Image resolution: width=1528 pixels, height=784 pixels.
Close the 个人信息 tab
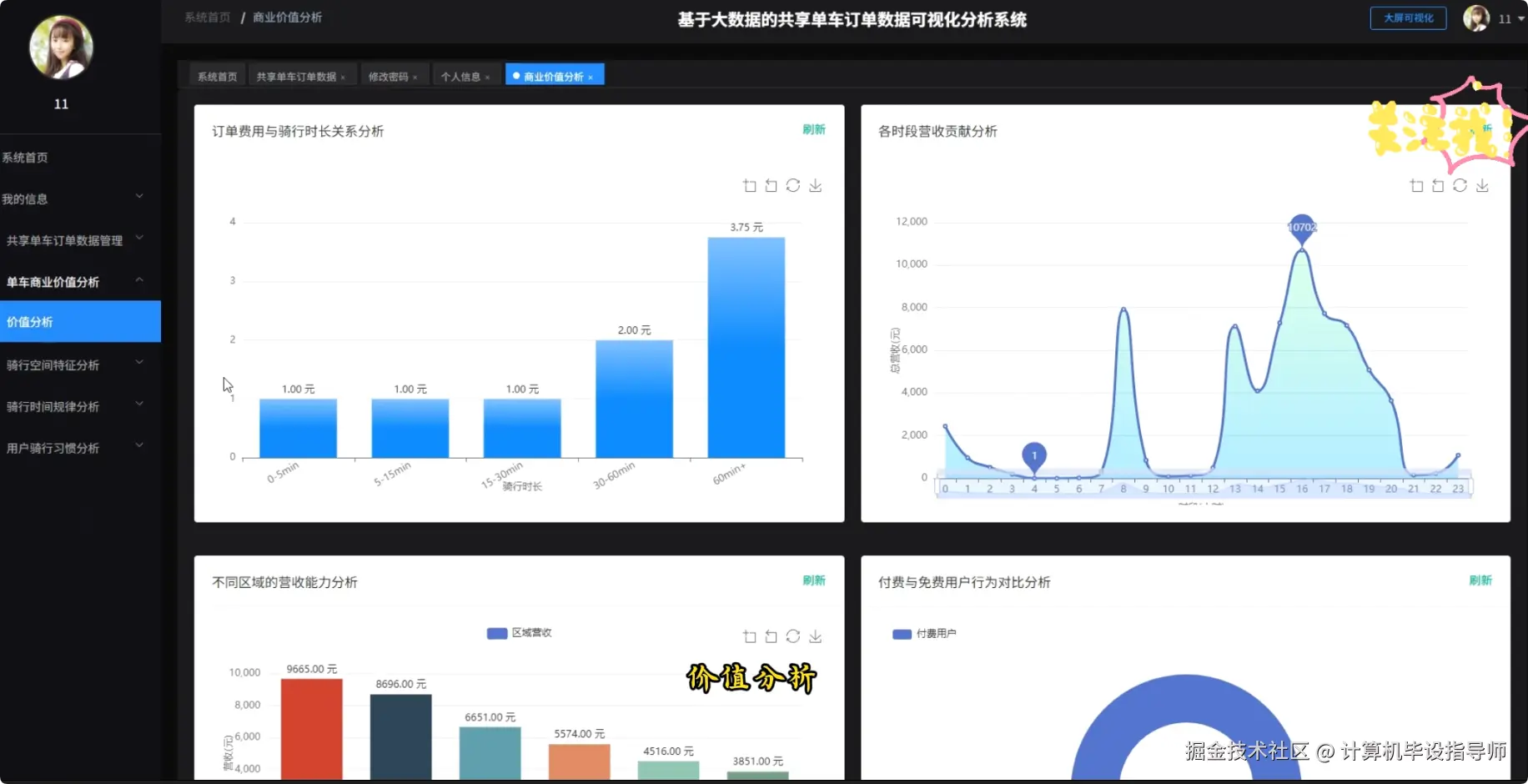click(x=487, y=78)
